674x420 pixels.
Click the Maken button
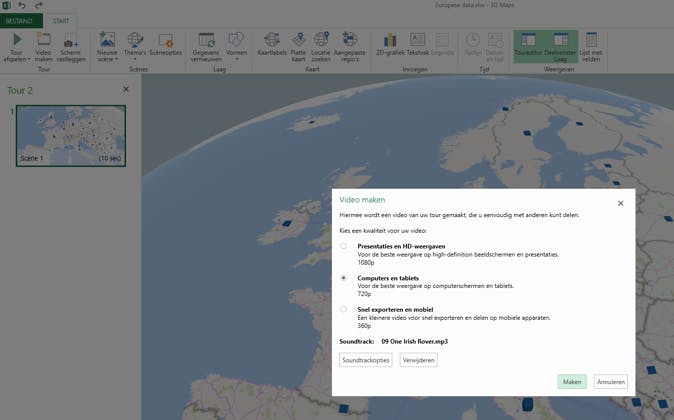pos(572,382)
